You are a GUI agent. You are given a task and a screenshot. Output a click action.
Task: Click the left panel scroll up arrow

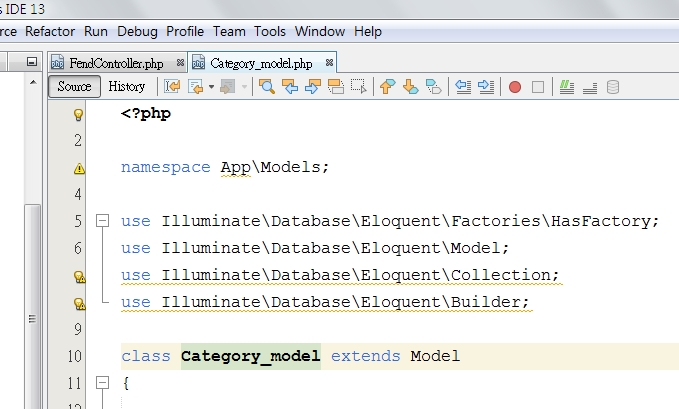33,82
